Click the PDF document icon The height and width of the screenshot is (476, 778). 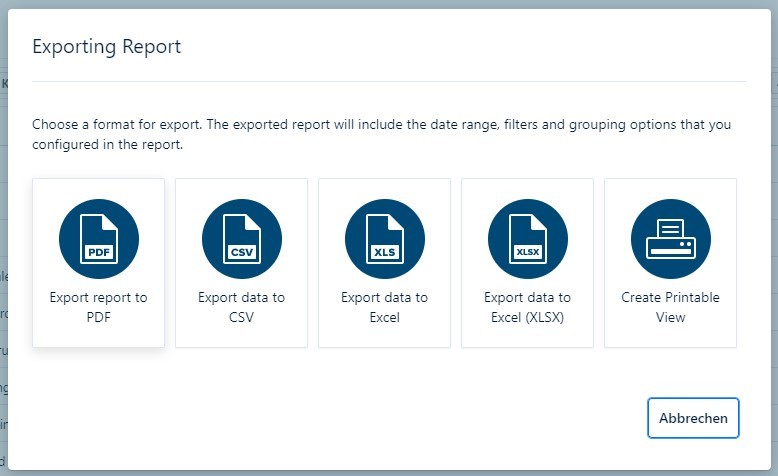99,240
